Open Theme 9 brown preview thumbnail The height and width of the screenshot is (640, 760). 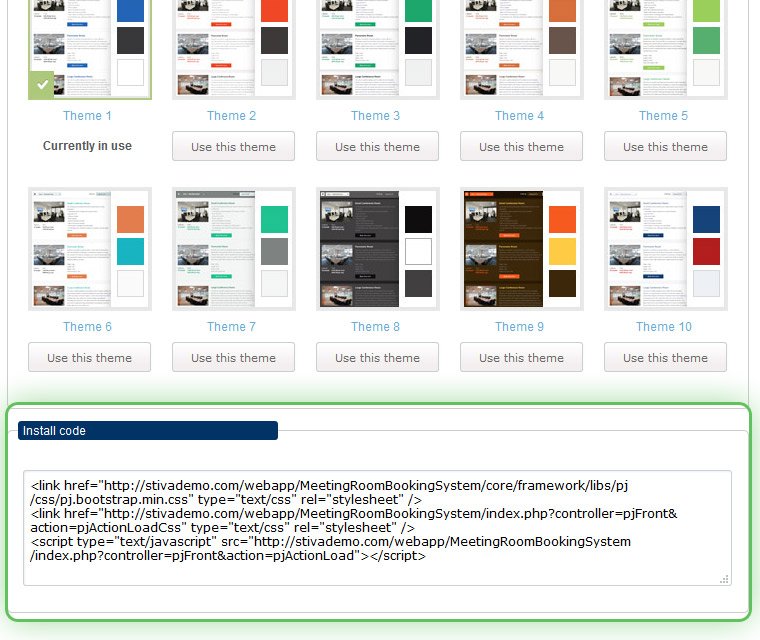point(522,249)
